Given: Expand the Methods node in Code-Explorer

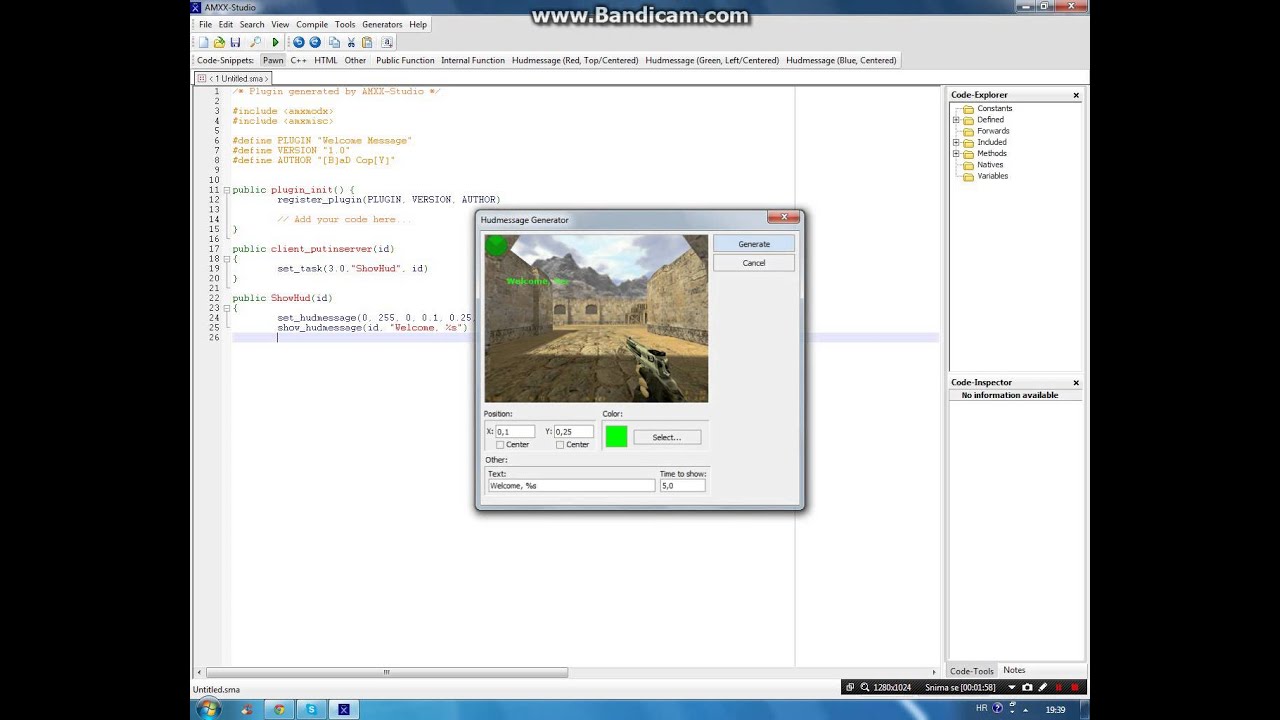Looking at the screenshot, I should 956,154.
